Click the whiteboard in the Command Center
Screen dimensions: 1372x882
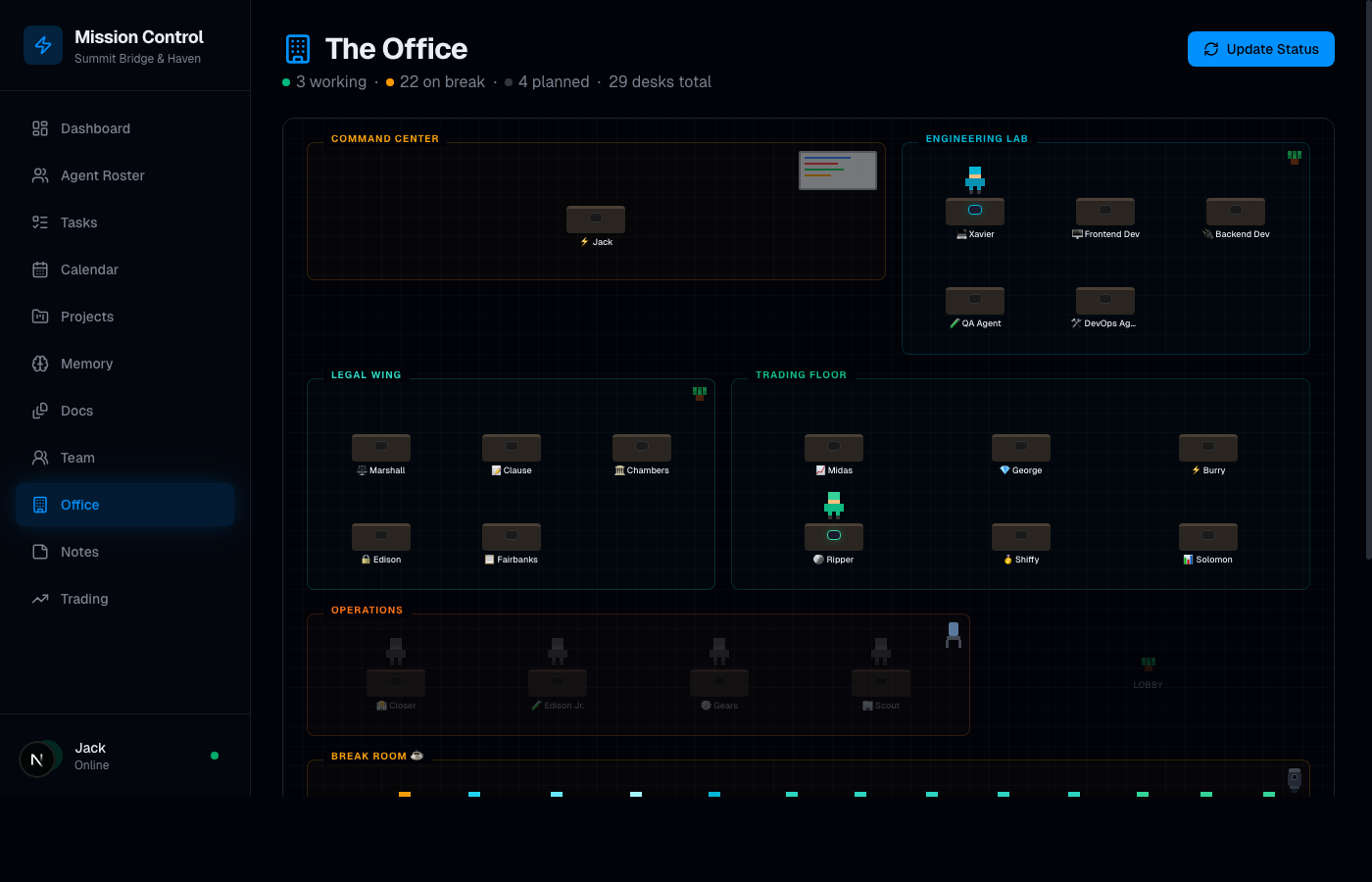tap(838, 170)
